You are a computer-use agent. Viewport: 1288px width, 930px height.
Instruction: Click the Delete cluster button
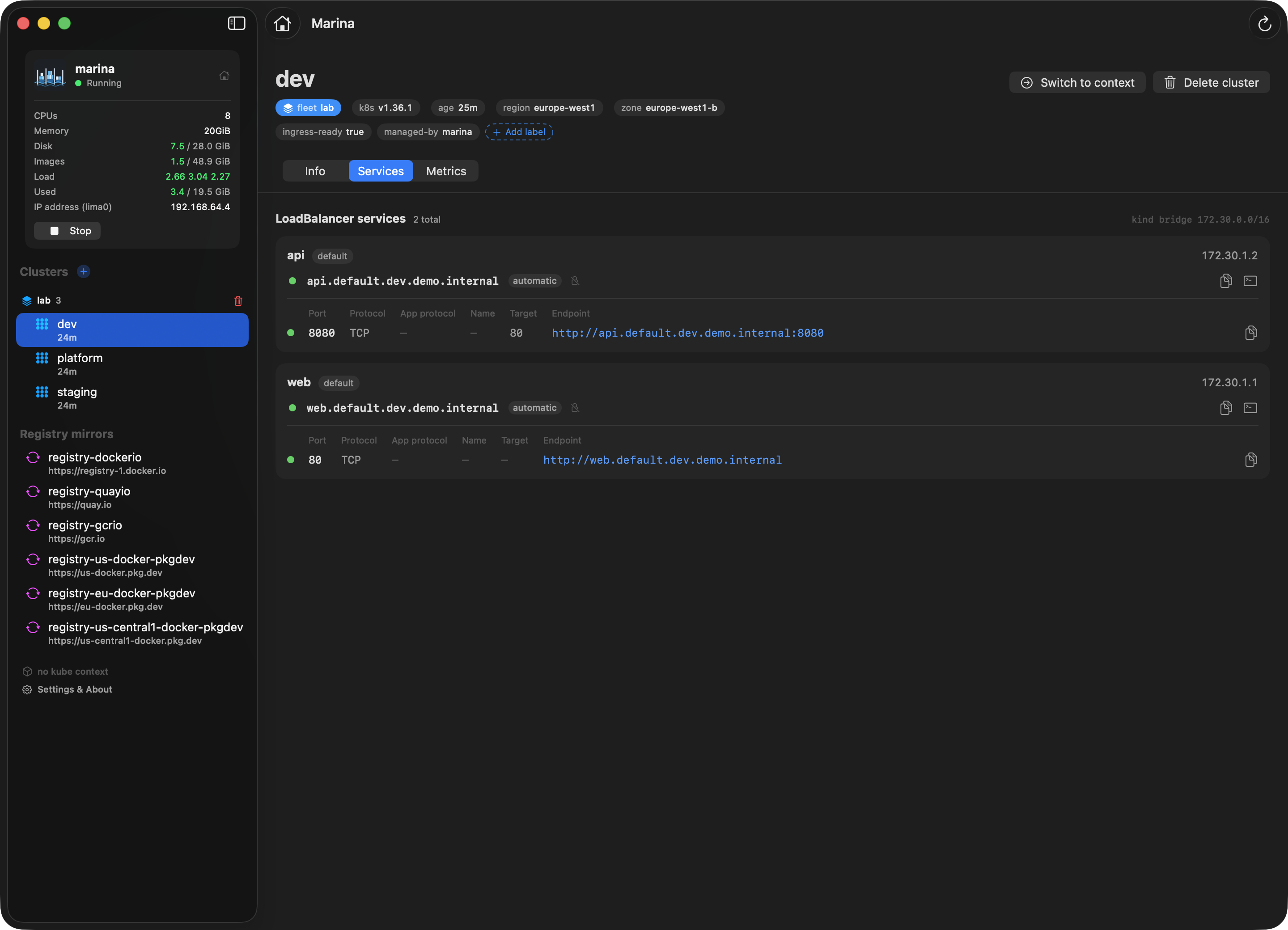[x=1211, y=82]
